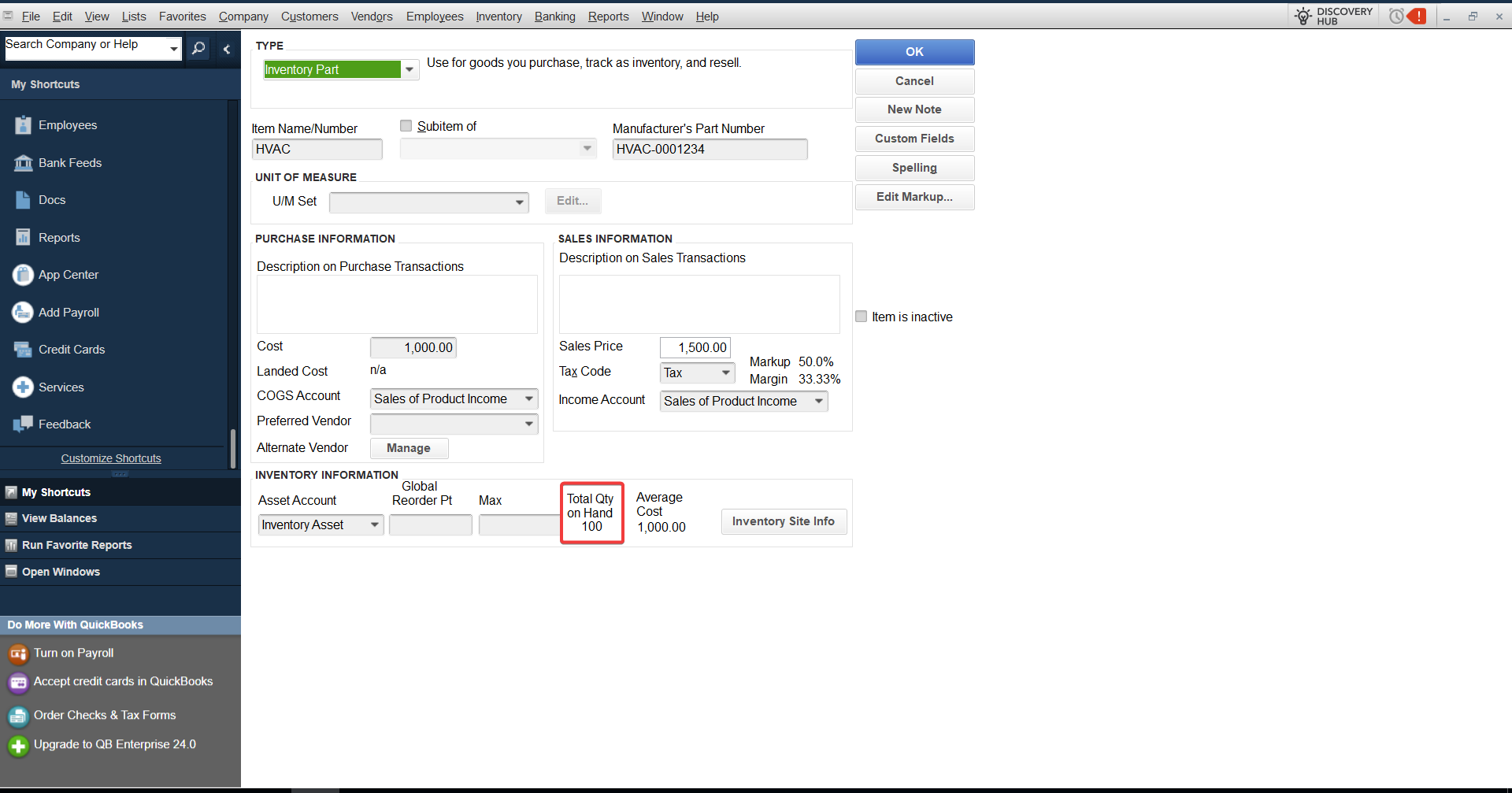Click Upgrade to QB Enterprise icon
The width and height of the screenshot is (1512, 793).
click(x=18, y=745)
